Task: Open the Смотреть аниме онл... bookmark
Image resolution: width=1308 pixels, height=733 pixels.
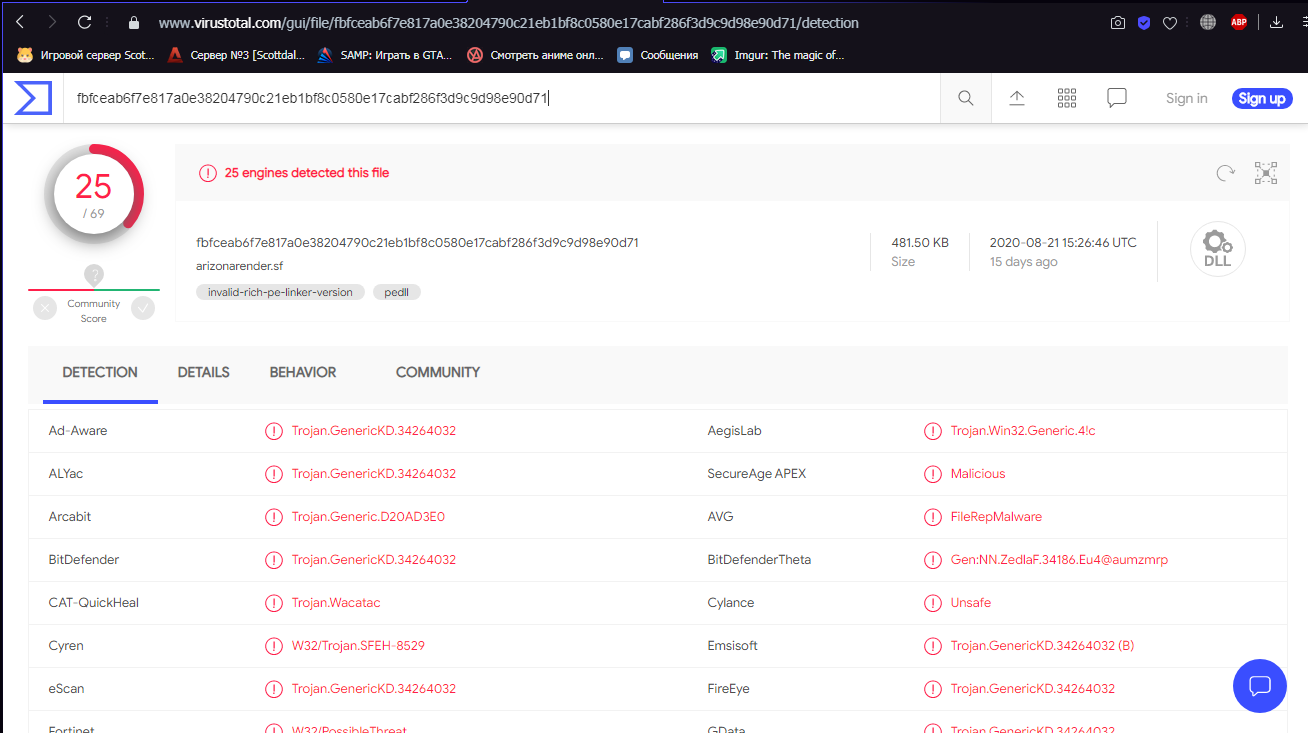Action: pyautogui.click(x=536, y=55)
